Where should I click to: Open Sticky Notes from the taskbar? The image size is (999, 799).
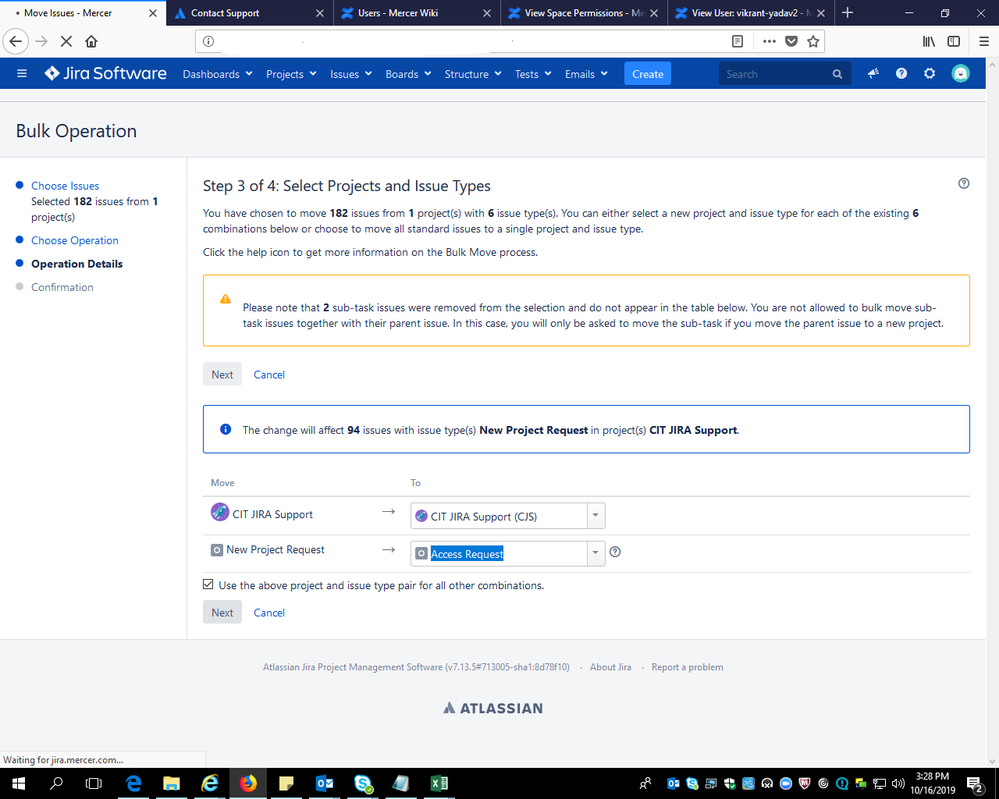286,783
